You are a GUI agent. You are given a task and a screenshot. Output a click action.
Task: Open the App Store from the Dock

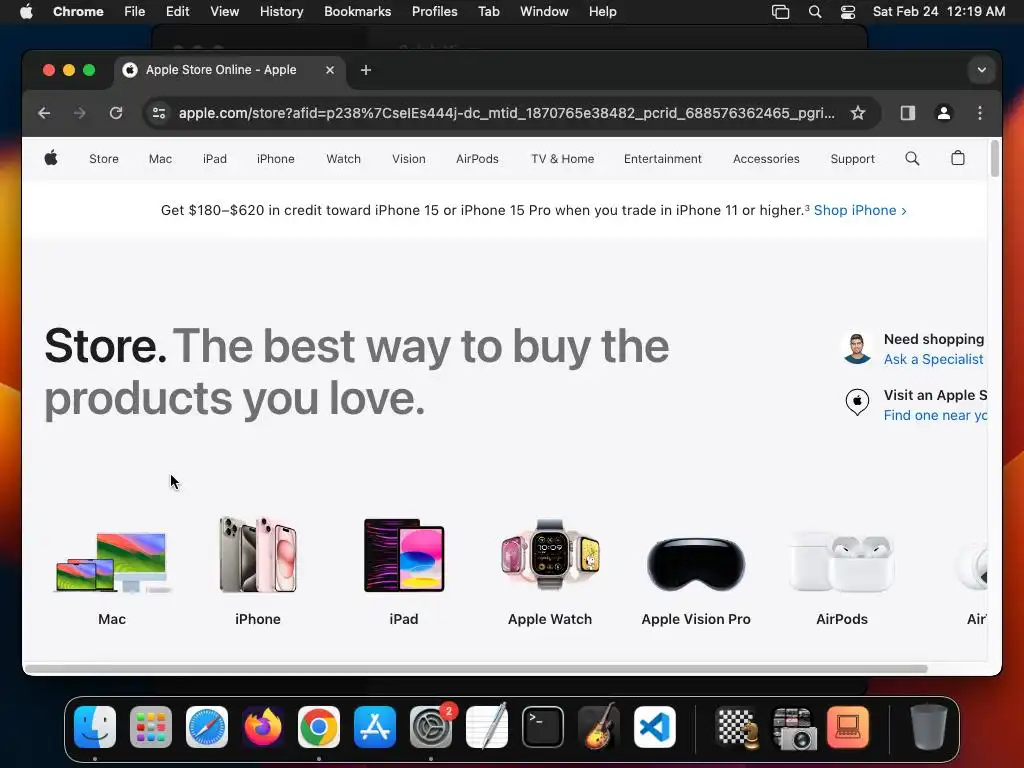coord(375,727)
